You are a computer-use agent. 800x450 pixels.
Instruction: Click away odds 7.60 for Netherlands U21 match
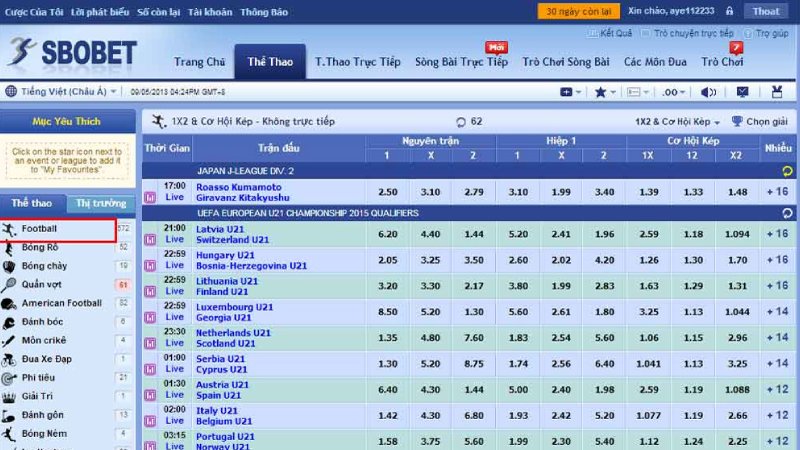[474, 338]
